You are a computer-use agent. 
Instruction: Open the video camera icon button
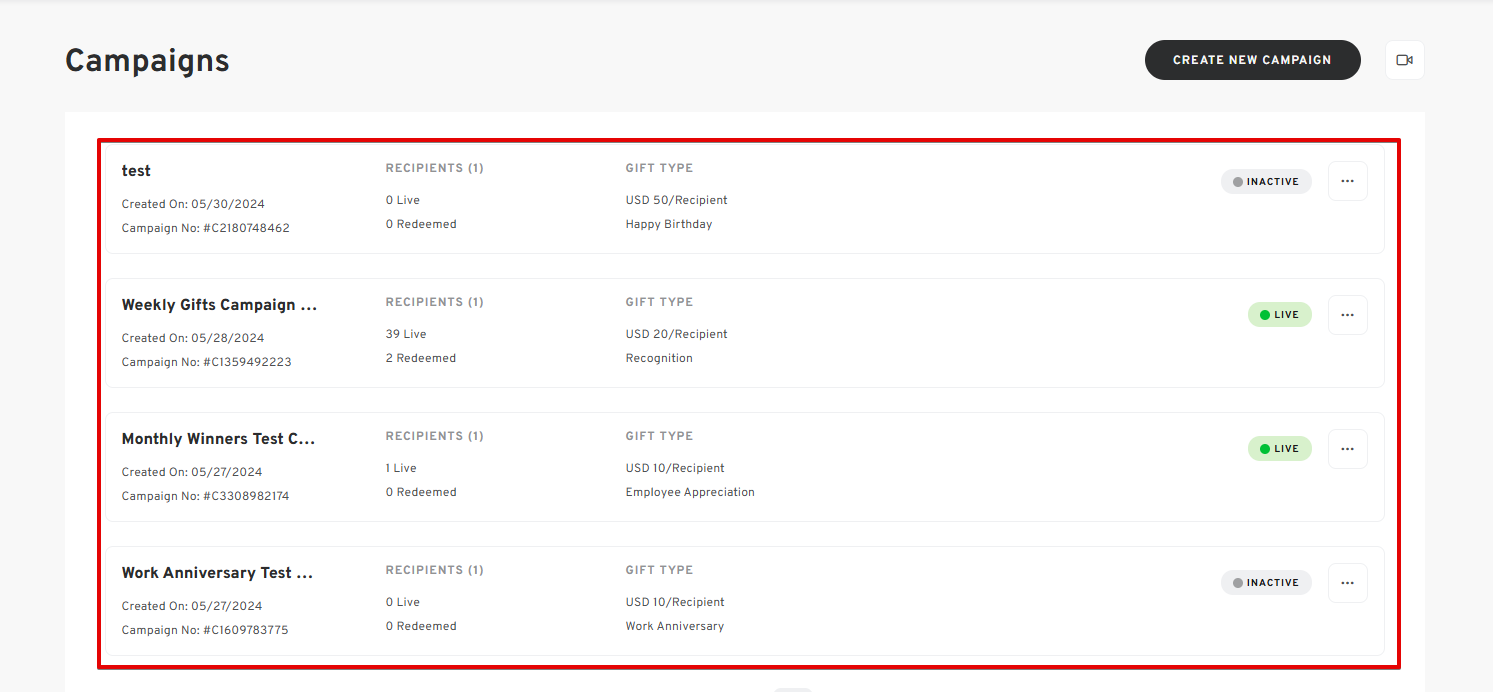coord(1404,60)
